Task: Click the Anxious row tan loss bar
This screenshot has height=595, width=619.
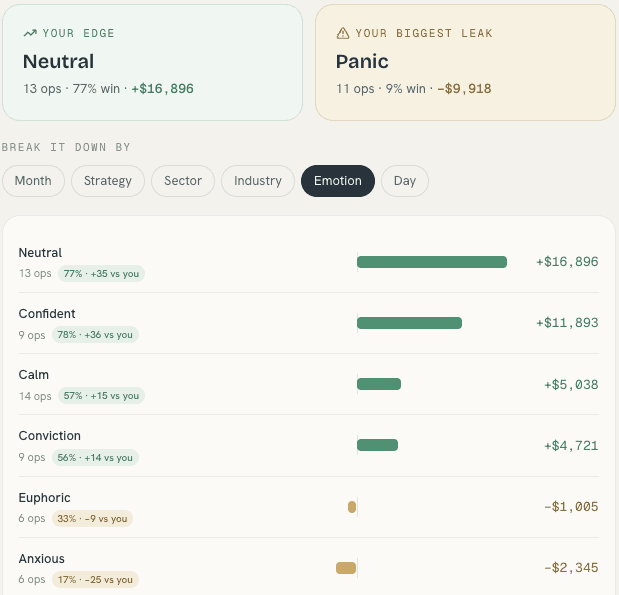Action: (346, 568)
